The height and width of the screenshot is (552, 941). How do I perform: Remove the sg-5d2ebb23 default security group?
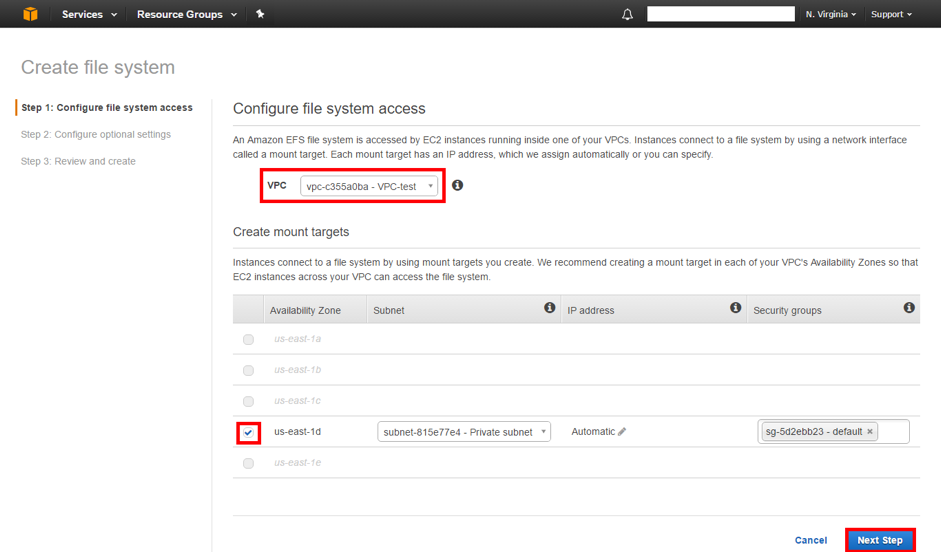point(870,431)
